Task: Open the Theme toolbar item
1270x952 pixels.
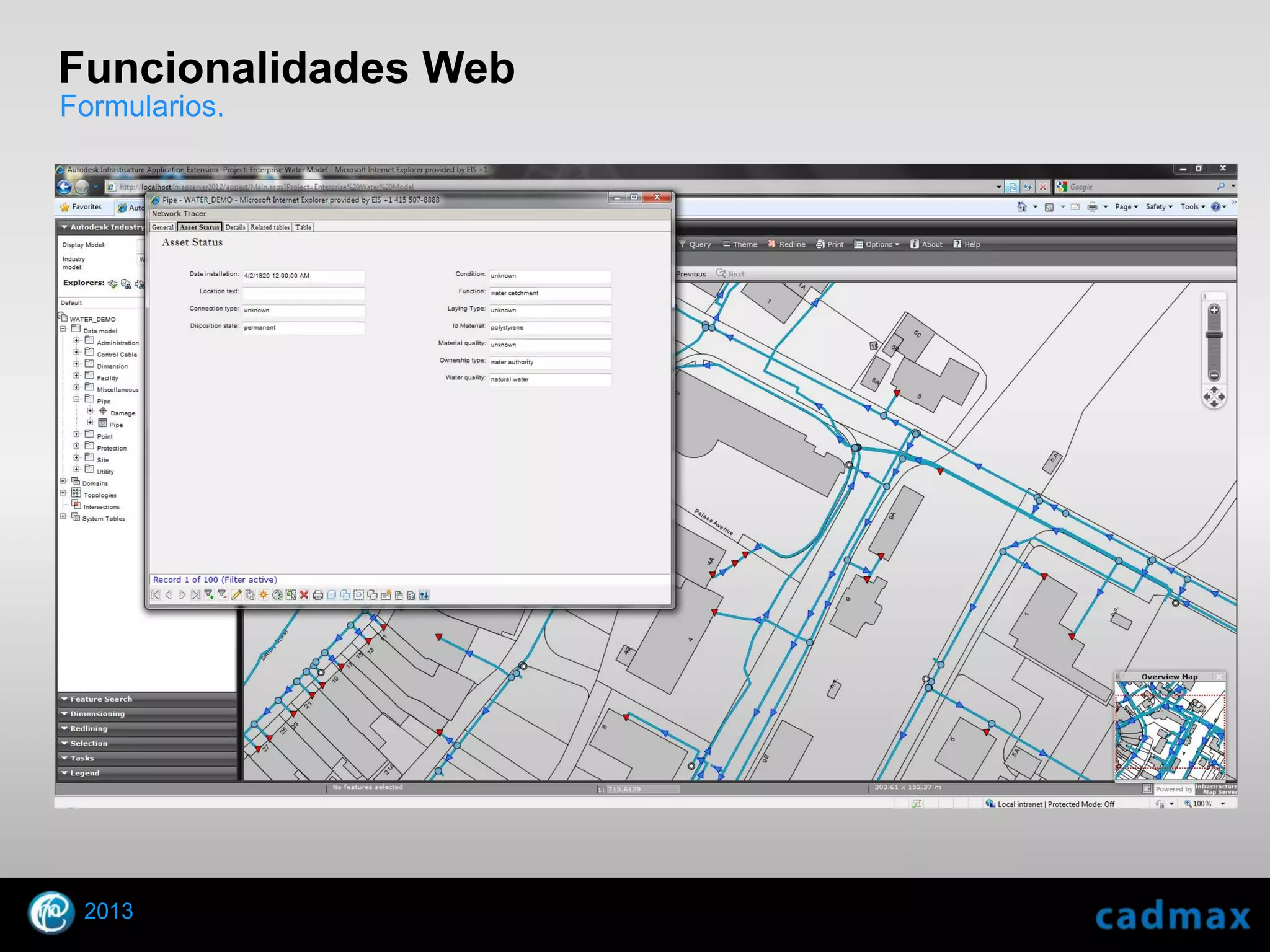Action: (x=740, y=244)
